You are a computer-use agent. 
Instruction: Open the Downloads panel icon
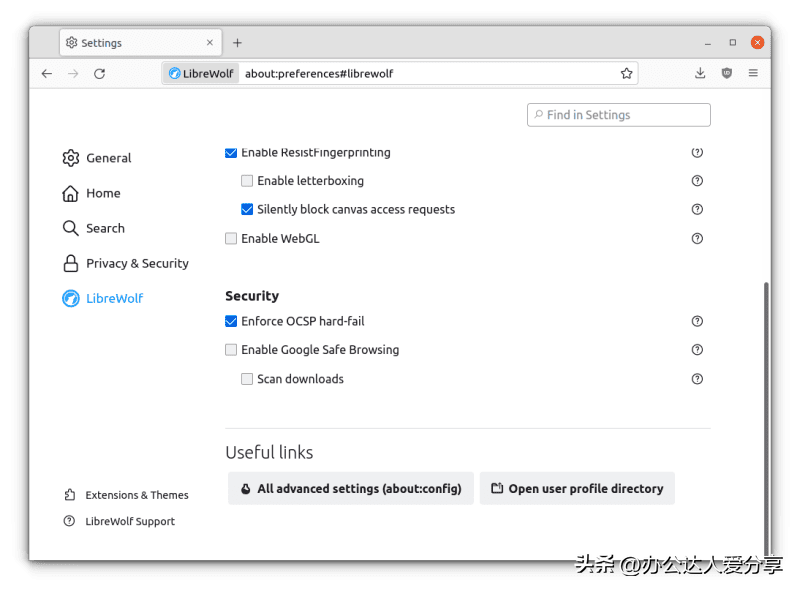point(700,73)
